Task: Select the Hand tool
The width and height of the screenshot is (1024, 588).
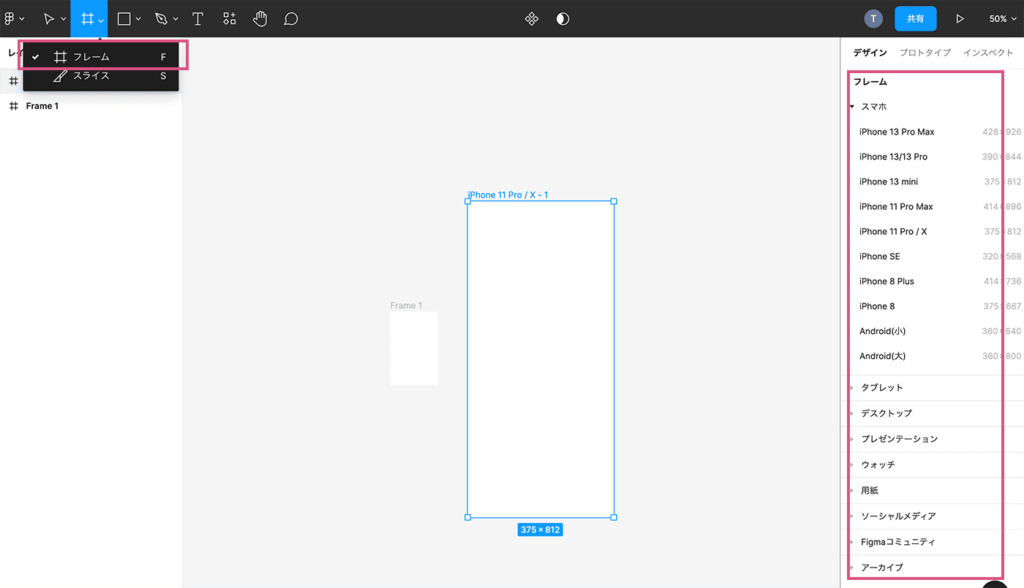Action: (x=260, y=19)
